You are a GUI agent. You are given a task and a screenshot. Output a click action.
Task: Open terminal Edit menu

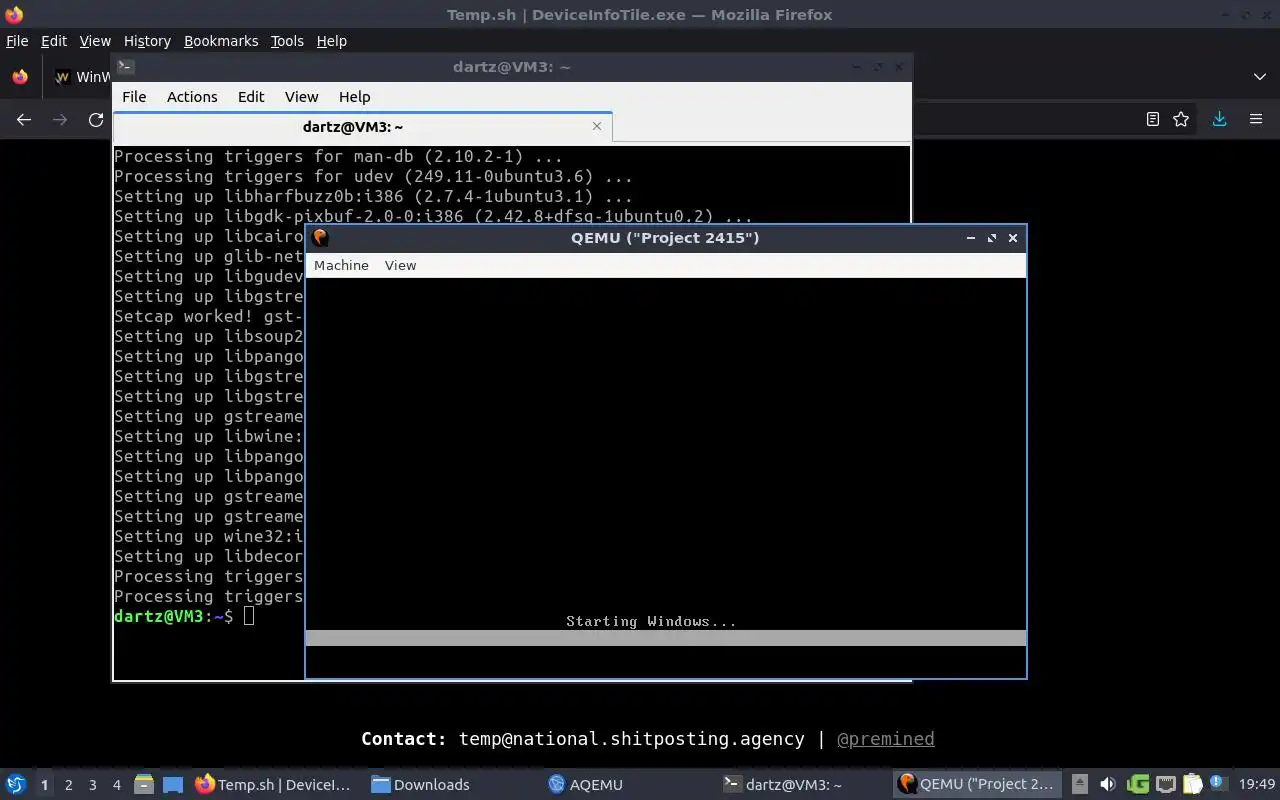[251, 97]
